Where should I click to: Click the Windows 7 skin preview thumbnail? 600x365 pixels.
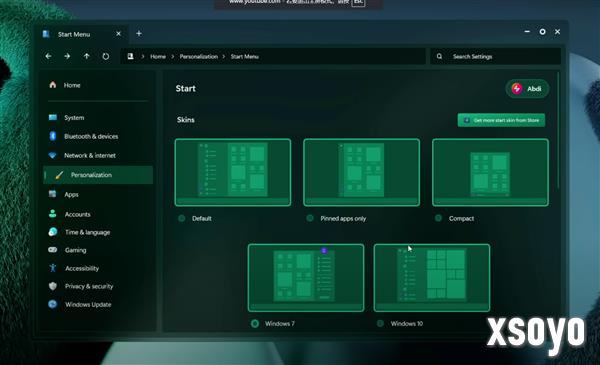click(x=306, y=278)
